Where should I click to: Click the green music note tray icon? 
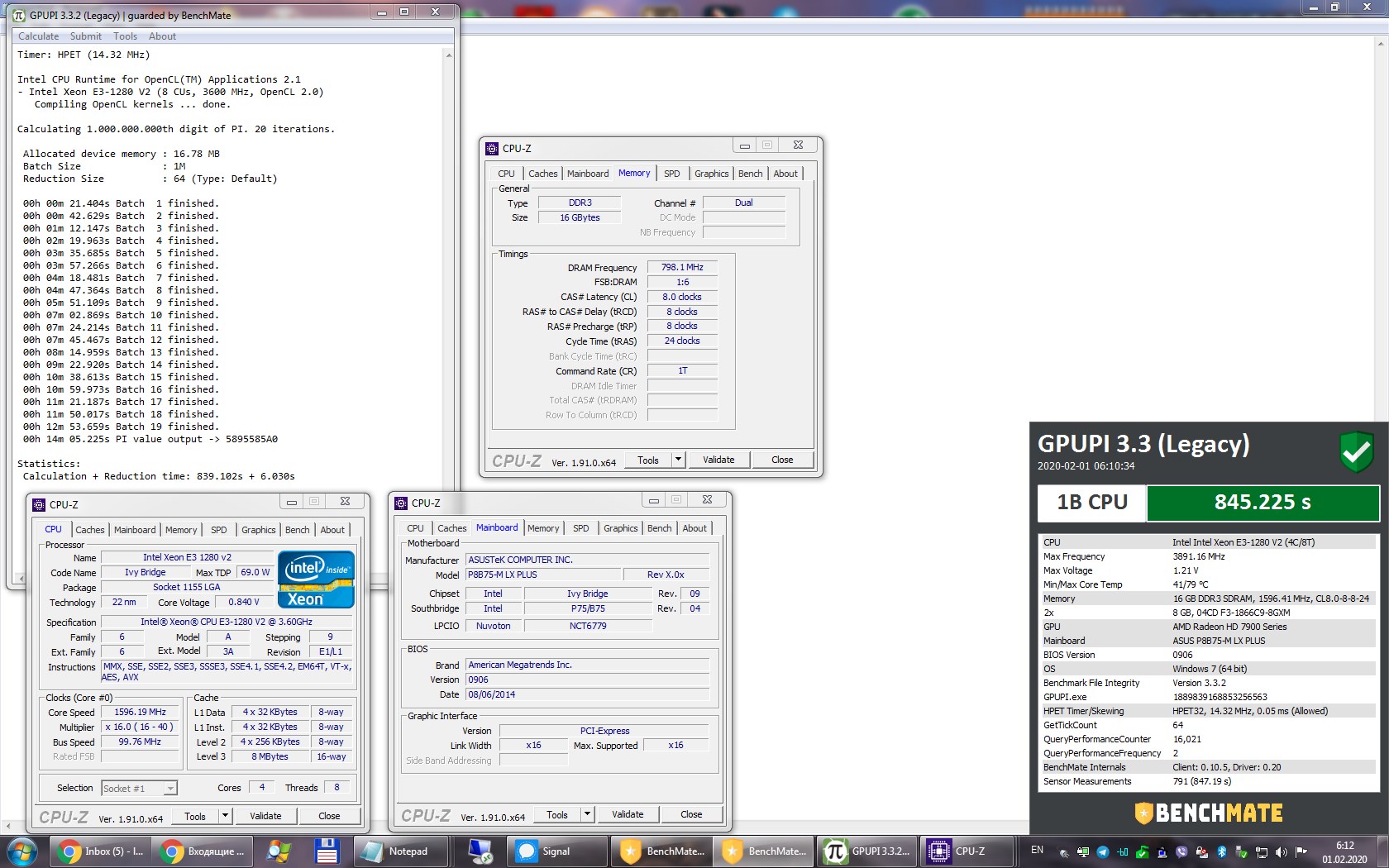coord(1142,851)
